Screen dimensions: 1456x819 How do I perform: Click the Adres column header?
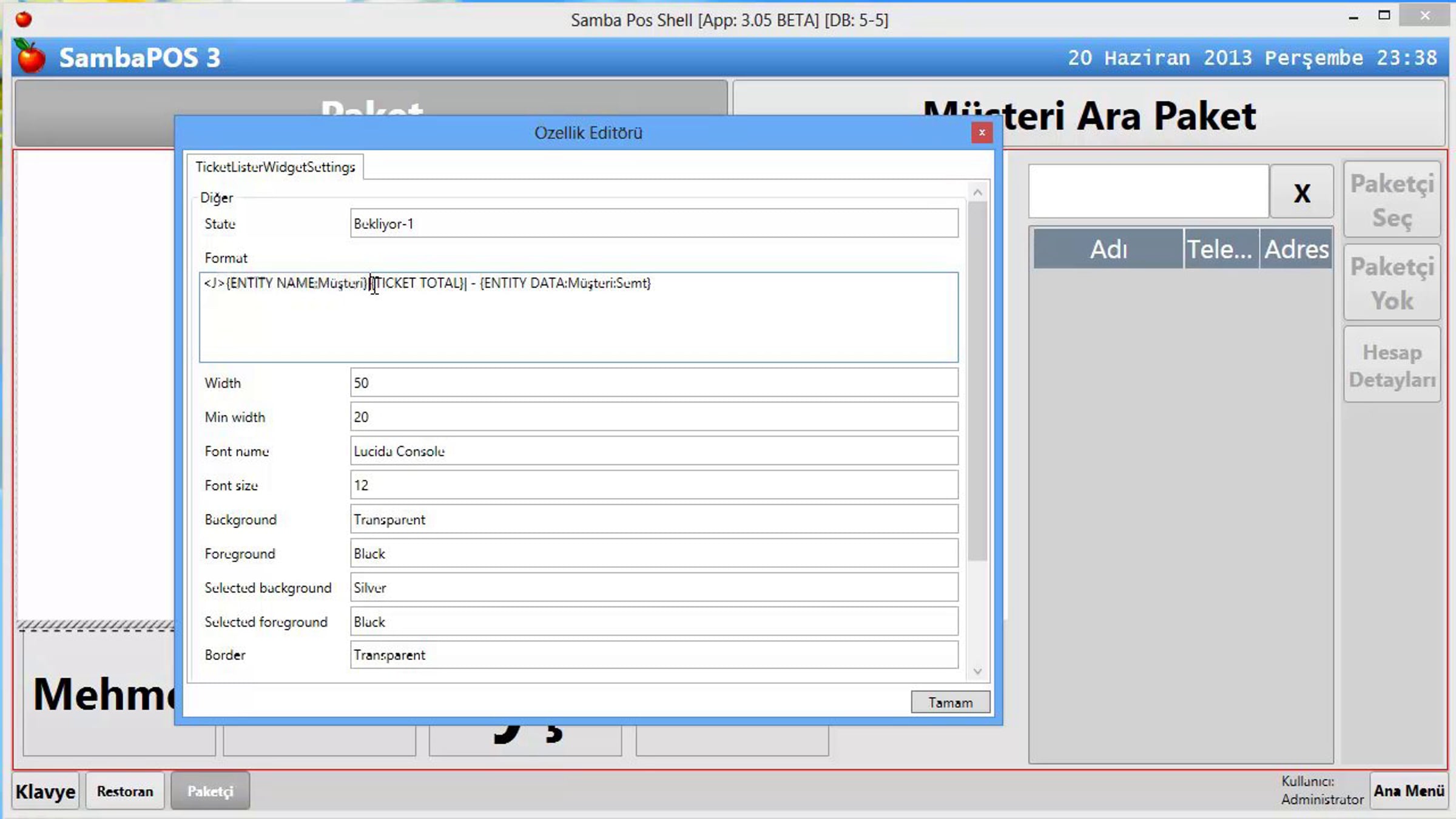click(x=1296, y=249)
